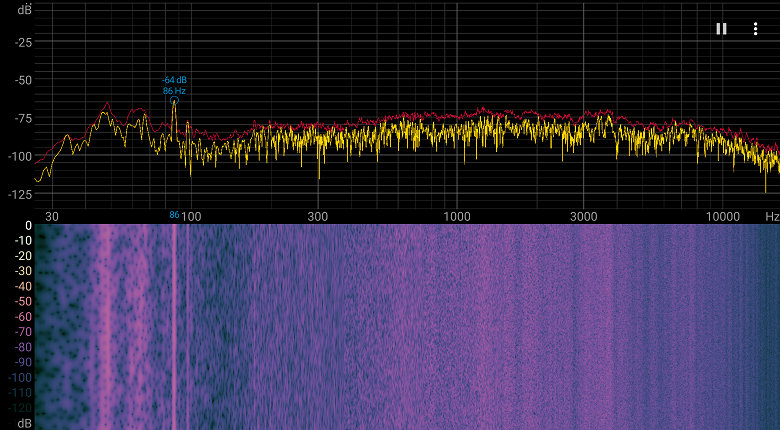Click the '0' spectrogram color scale value
The height and width of the screenshot is (430, 780).
(28, 226)
